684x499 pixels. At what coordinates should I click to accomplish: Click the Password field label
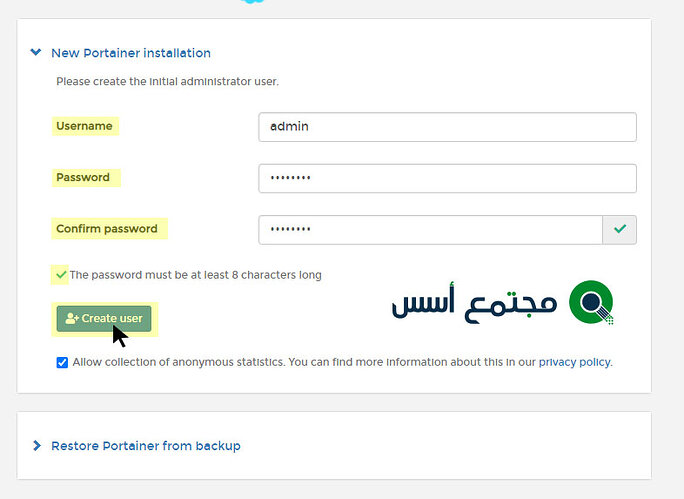pos(83,177)
